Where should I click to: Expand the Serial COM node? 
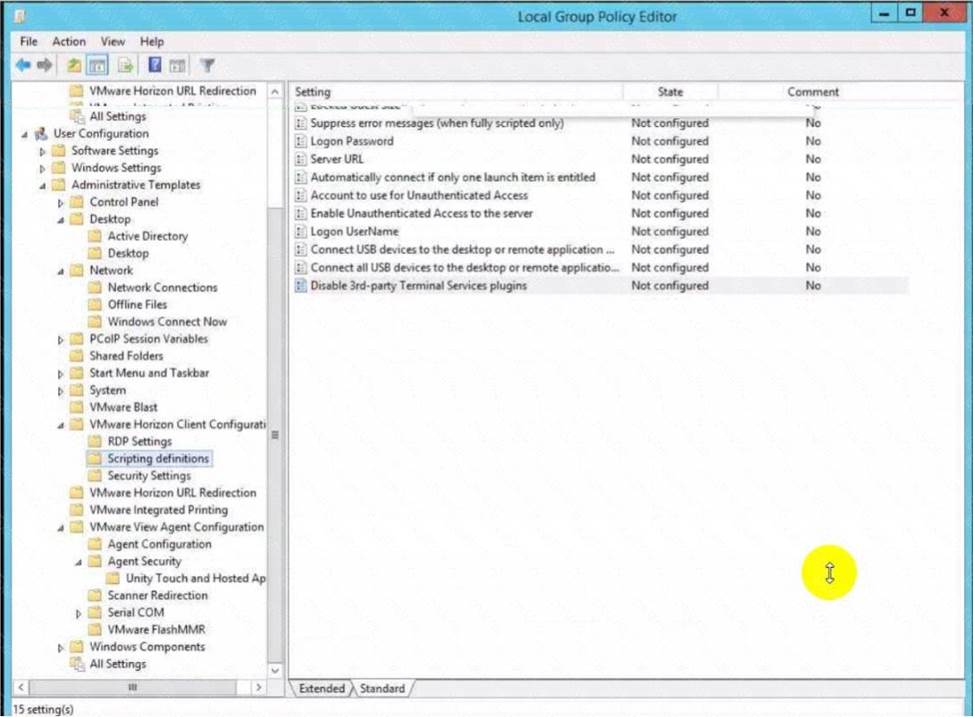[x=78, y=613]
